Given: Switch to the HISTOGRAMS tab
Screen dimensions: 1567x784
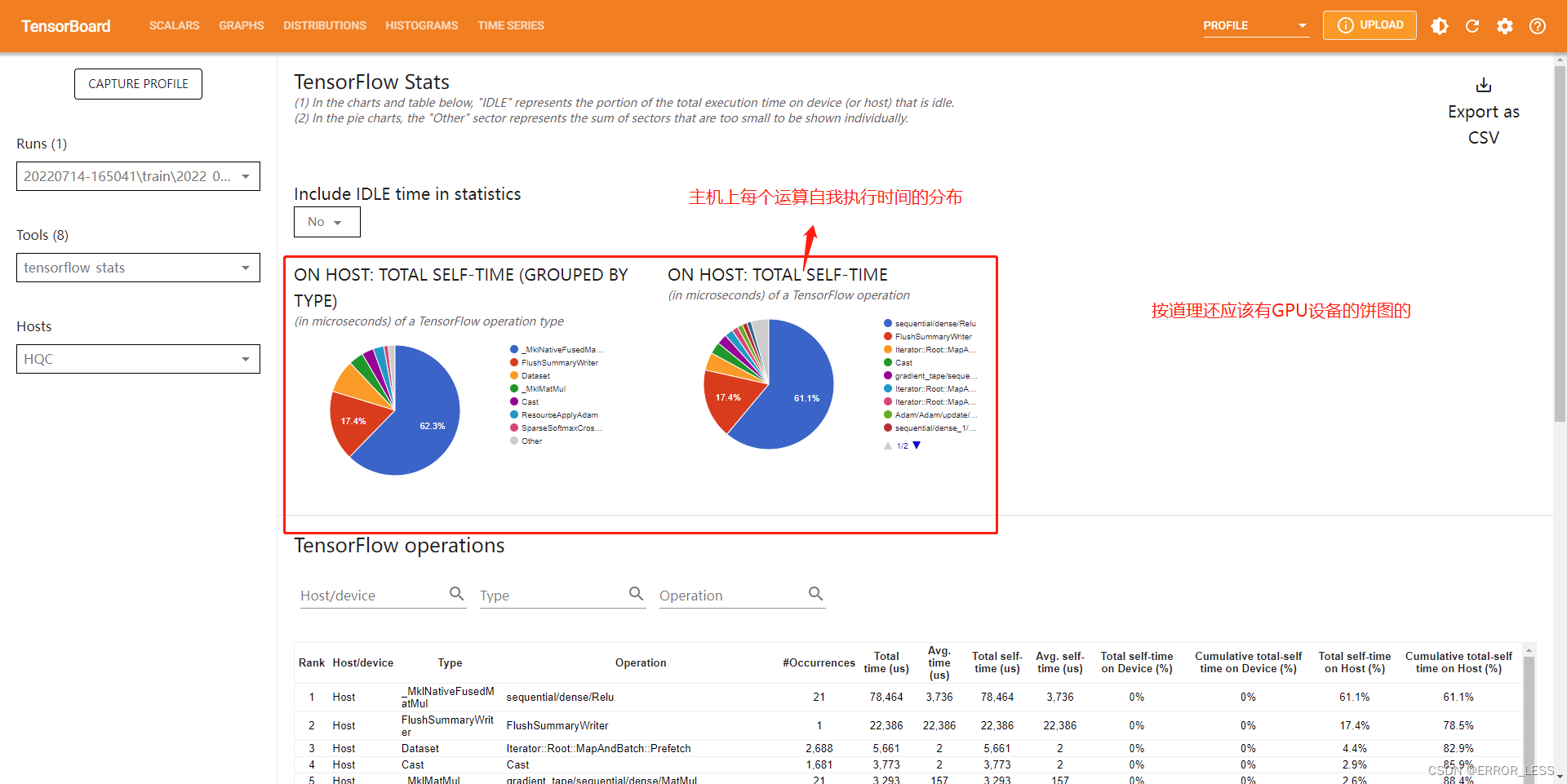Looking at the screenshot, I should tap(422, 26).
